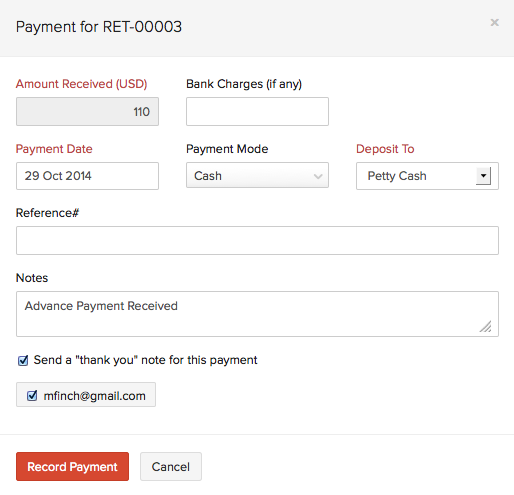Click the Amount Received field showing 110
The image size is (514, 495).
[x=87, y=112]
